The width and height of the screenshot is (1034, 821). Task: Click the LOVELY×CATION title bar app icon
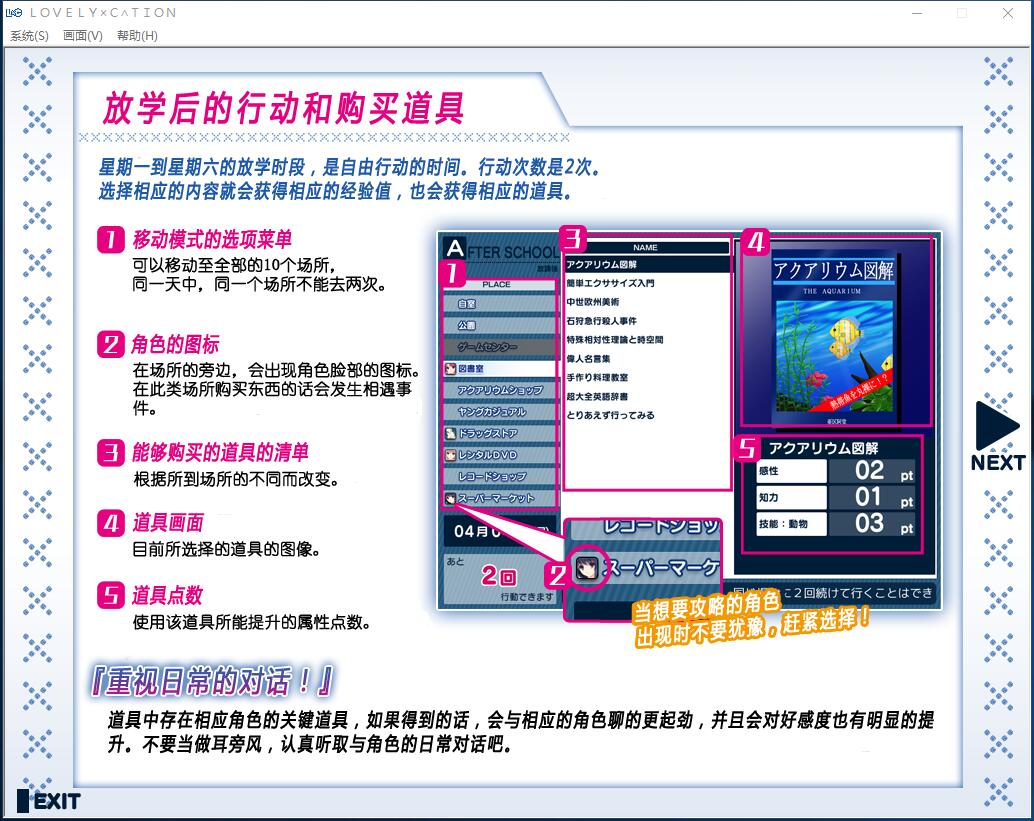tap(14, 13)
